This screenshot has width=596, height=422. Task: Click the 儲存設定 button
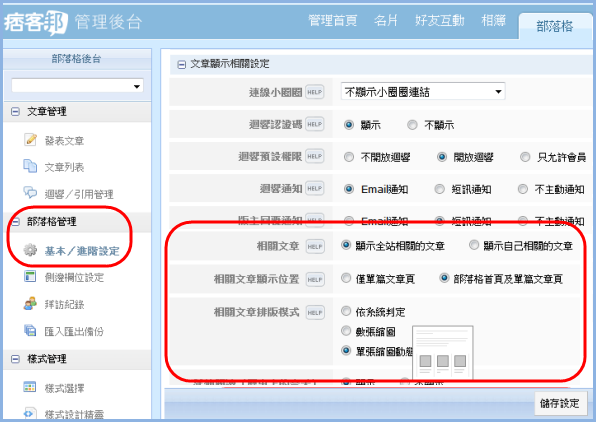560,403
